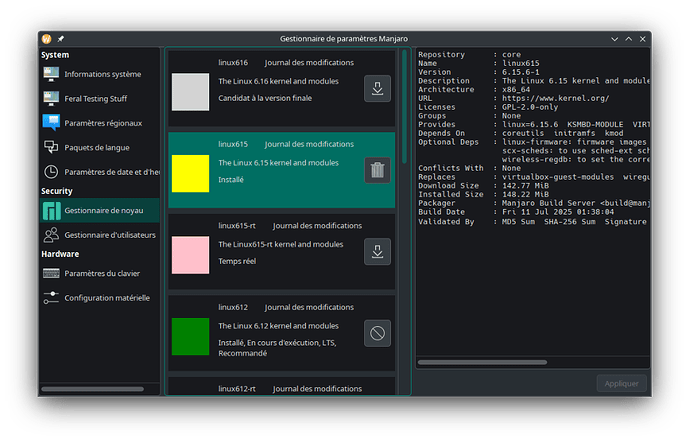Open Informations système settings icon

[x=51, y=74]
